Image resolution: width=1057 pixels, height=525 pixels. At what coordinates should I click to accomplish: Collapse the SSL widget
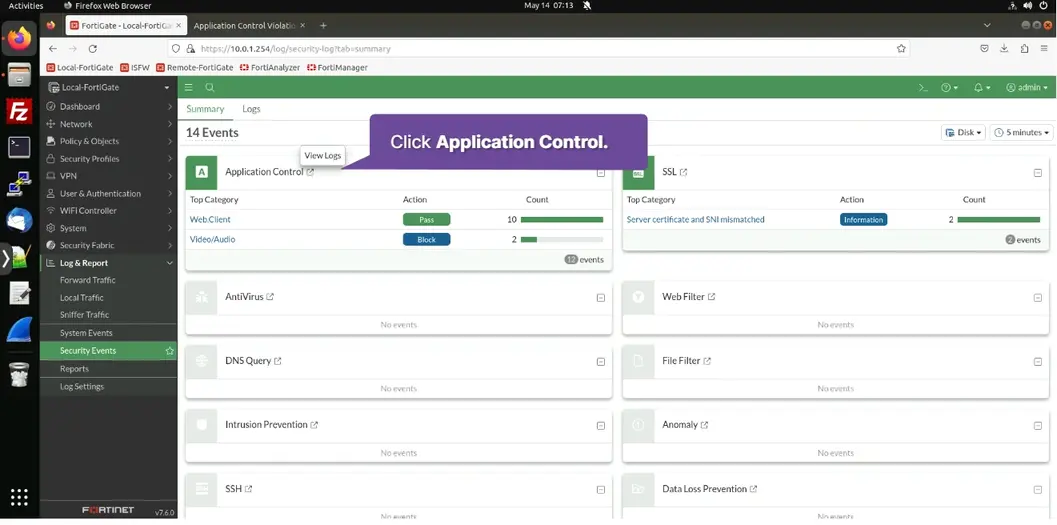[1037, 173]
